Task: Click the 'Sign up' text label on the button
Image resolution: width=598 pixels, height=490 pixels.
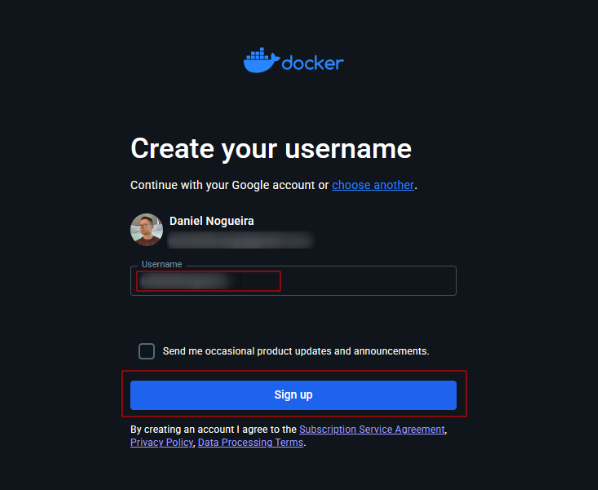Action: click(x=293, y=395)
